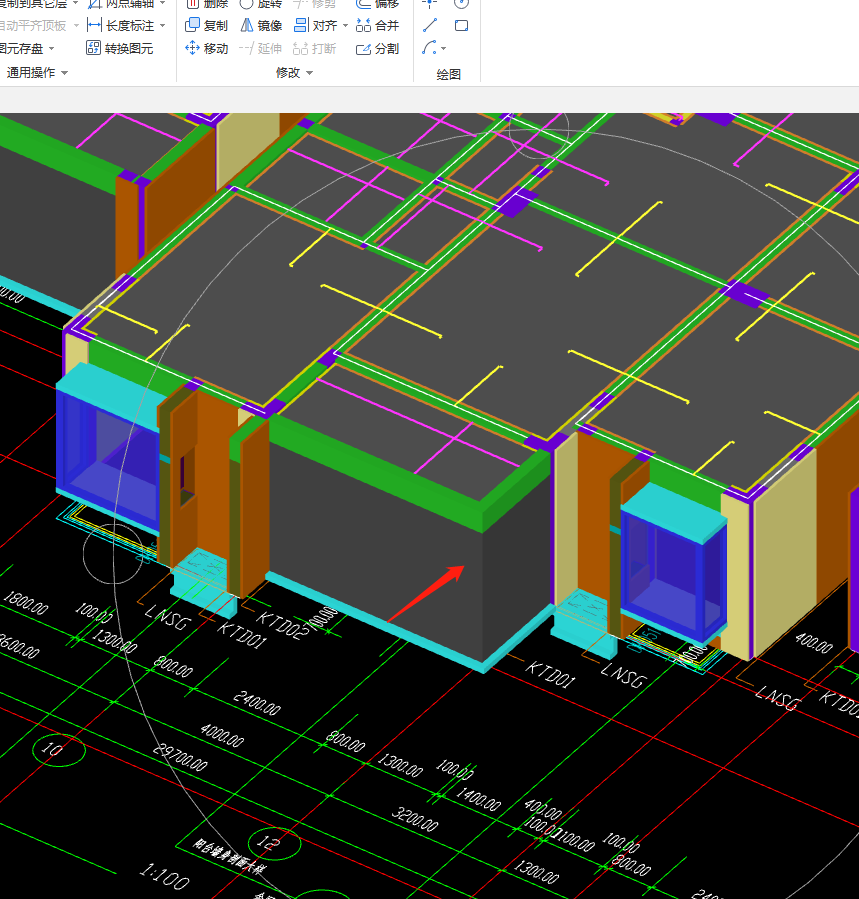The width and height of the screenshot is (859, 899).
Task: Click the 阳台墙身剖面大样 drawing title
Action: (229, 856)
